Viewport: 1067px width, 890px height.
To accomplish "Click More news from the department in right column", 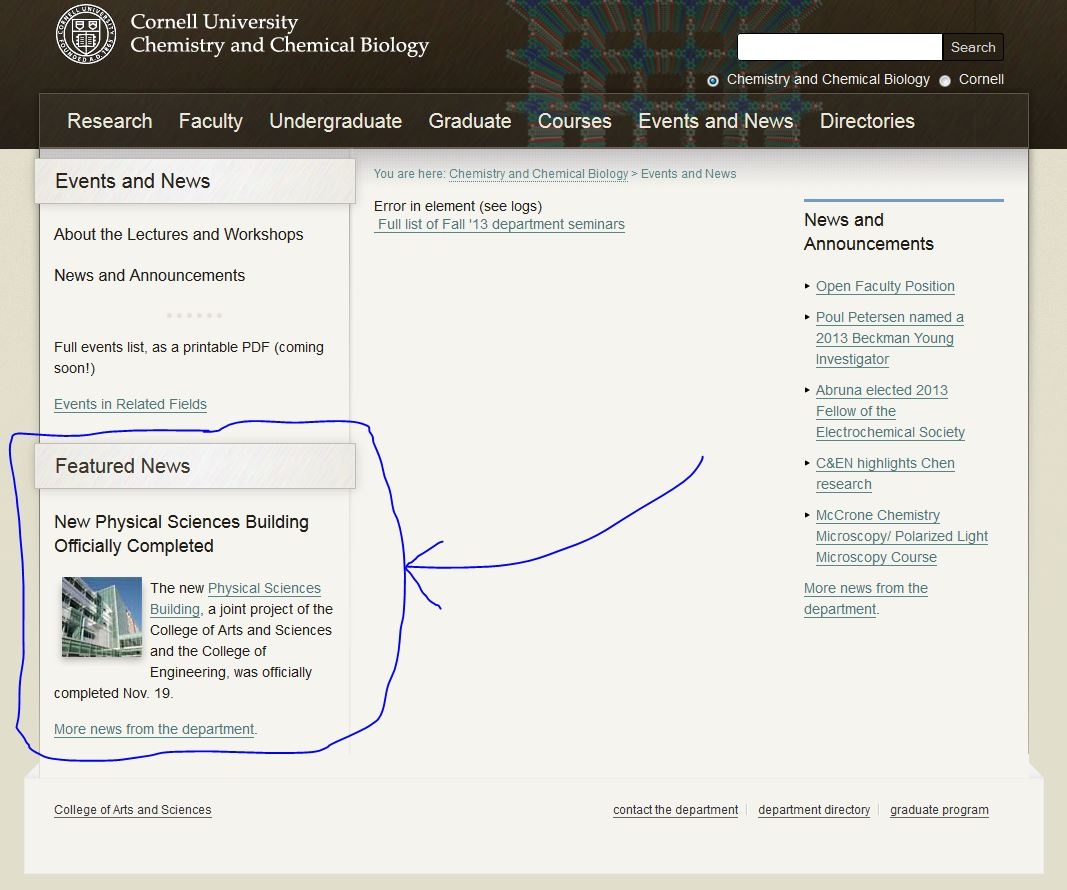I will [x=866, y=599].
